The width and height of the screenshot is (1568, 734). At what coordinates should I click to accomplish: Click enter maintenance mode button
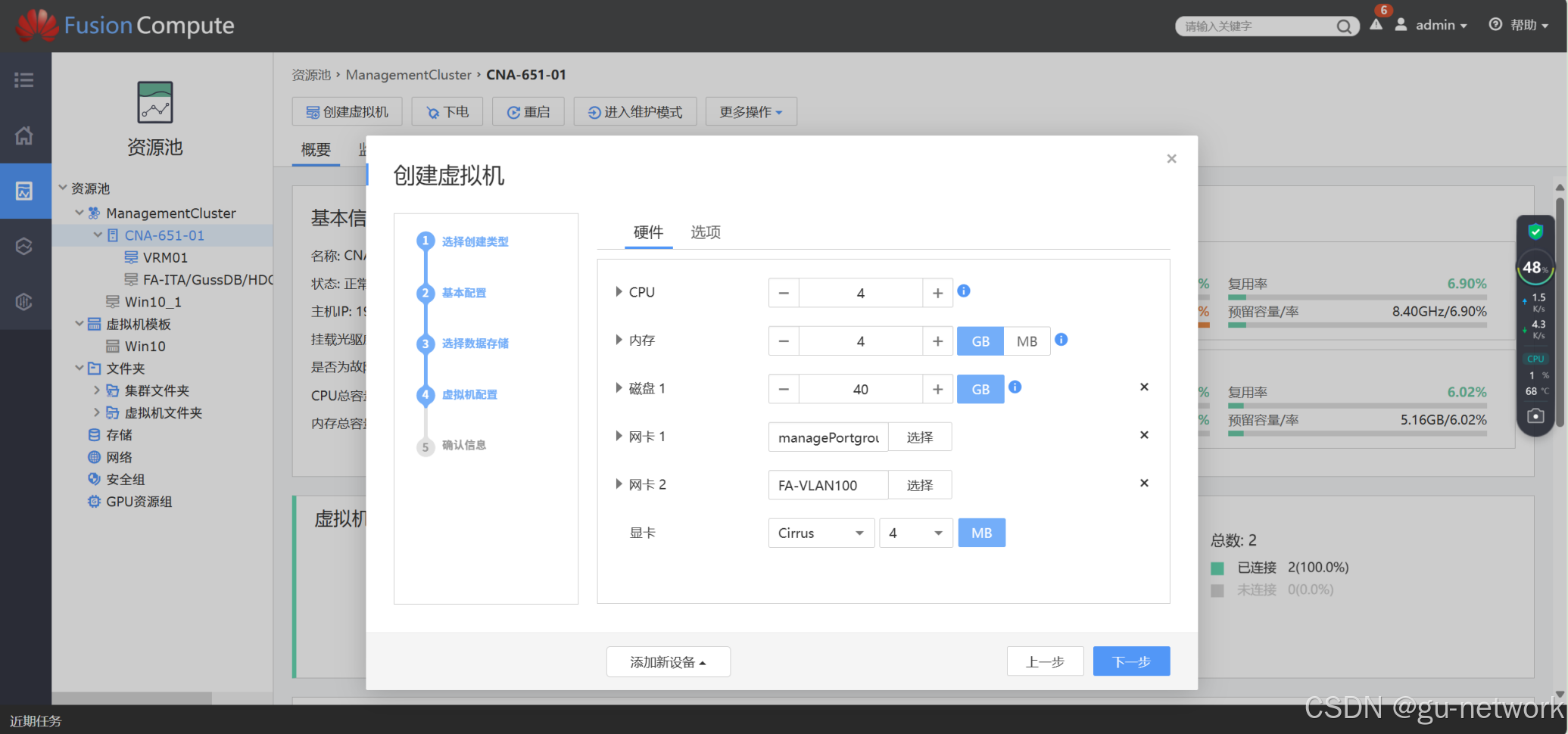(634, 112)
